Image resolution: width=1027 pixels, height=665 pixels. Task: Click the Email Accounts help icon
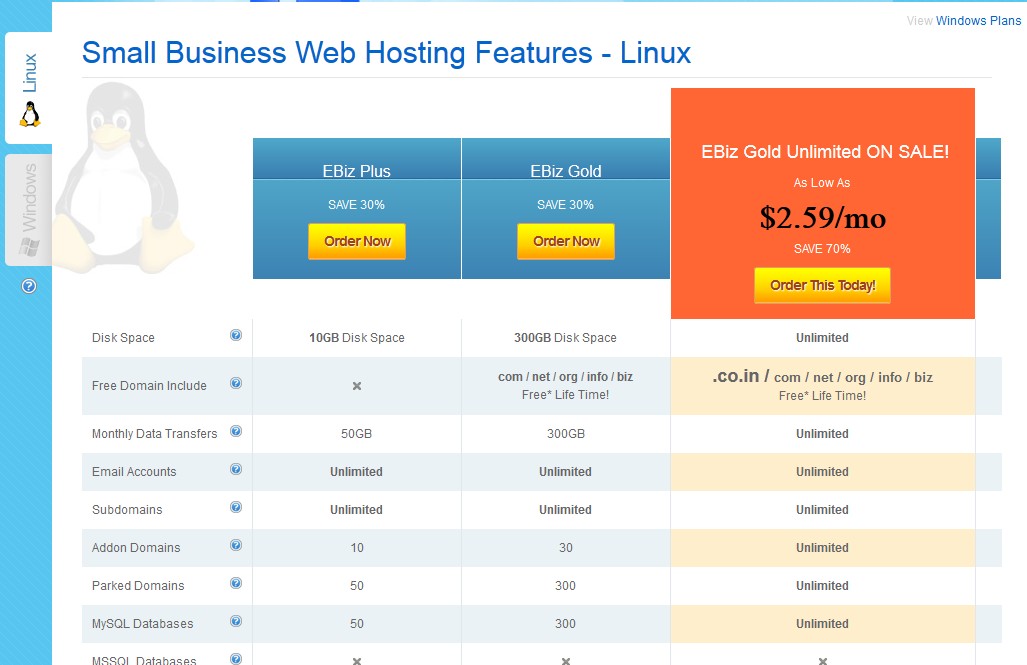[x=236, y=469]
